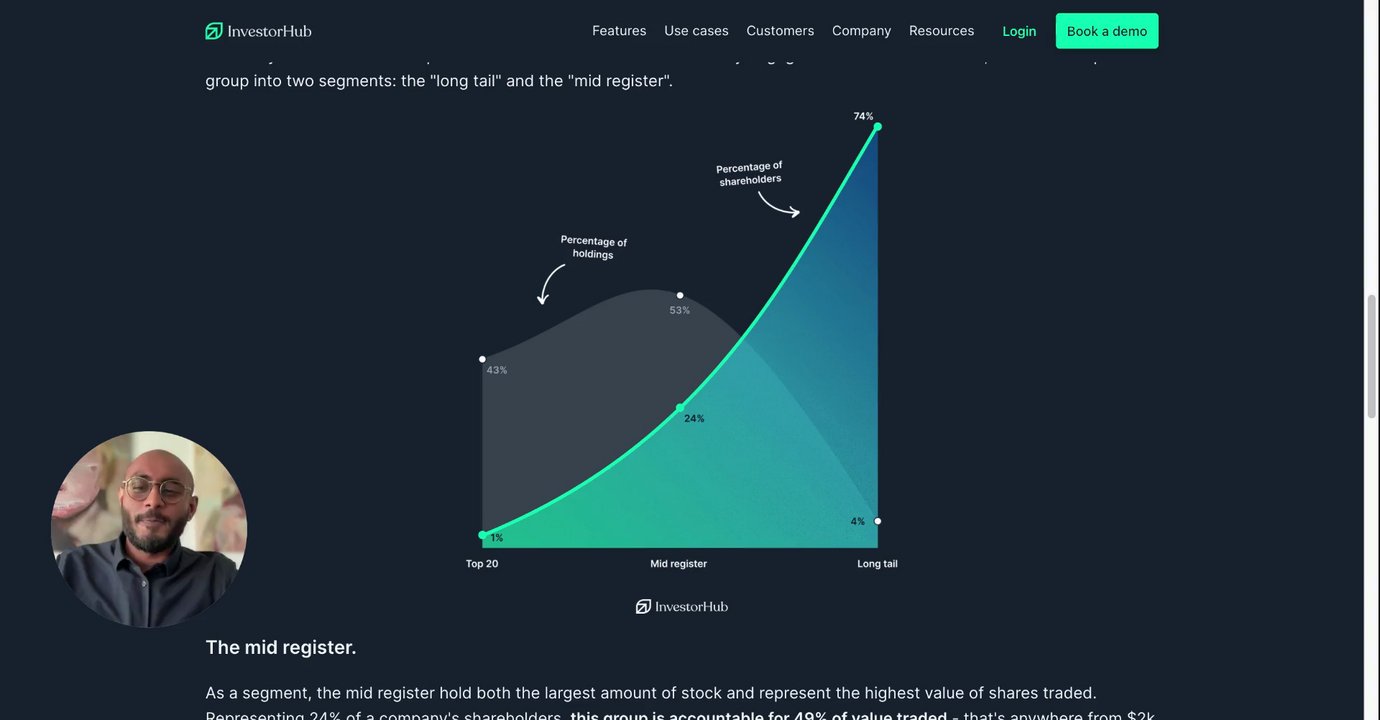This screenshot has width=1380, height=720.
Task: Click the 24% green data point
Action: [680, 407]
